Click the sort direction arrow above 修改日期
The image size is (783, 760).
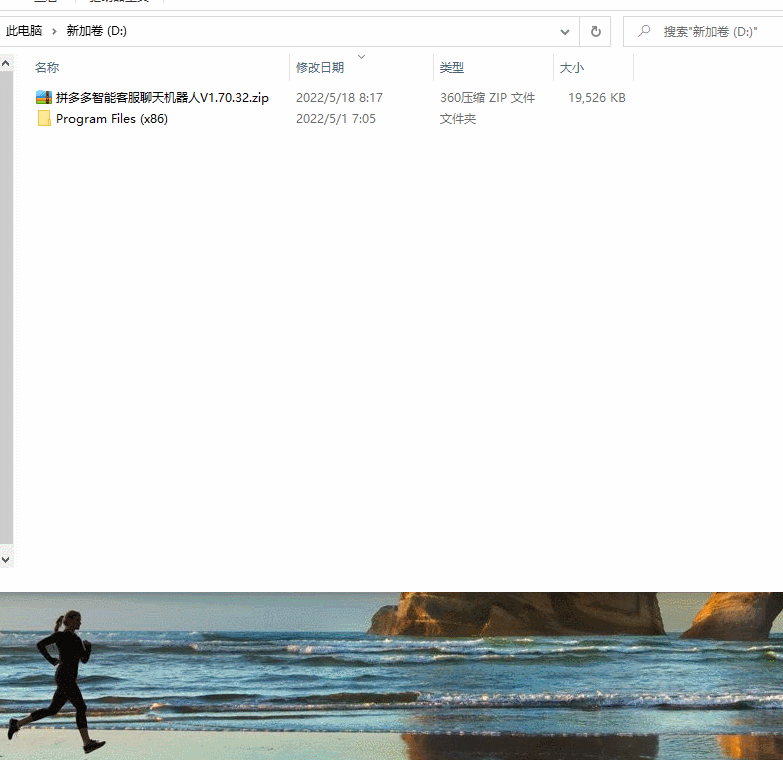[x=362, y=56]
